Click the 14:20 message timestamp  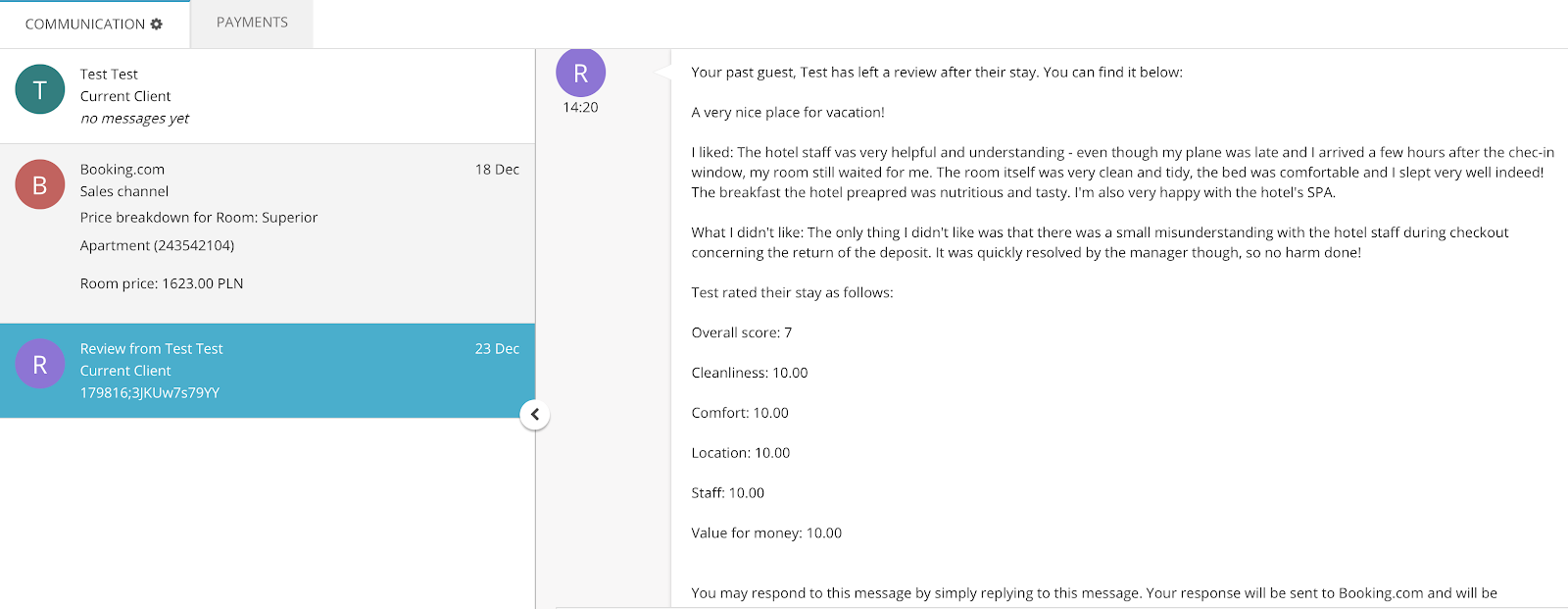[580, 108]
